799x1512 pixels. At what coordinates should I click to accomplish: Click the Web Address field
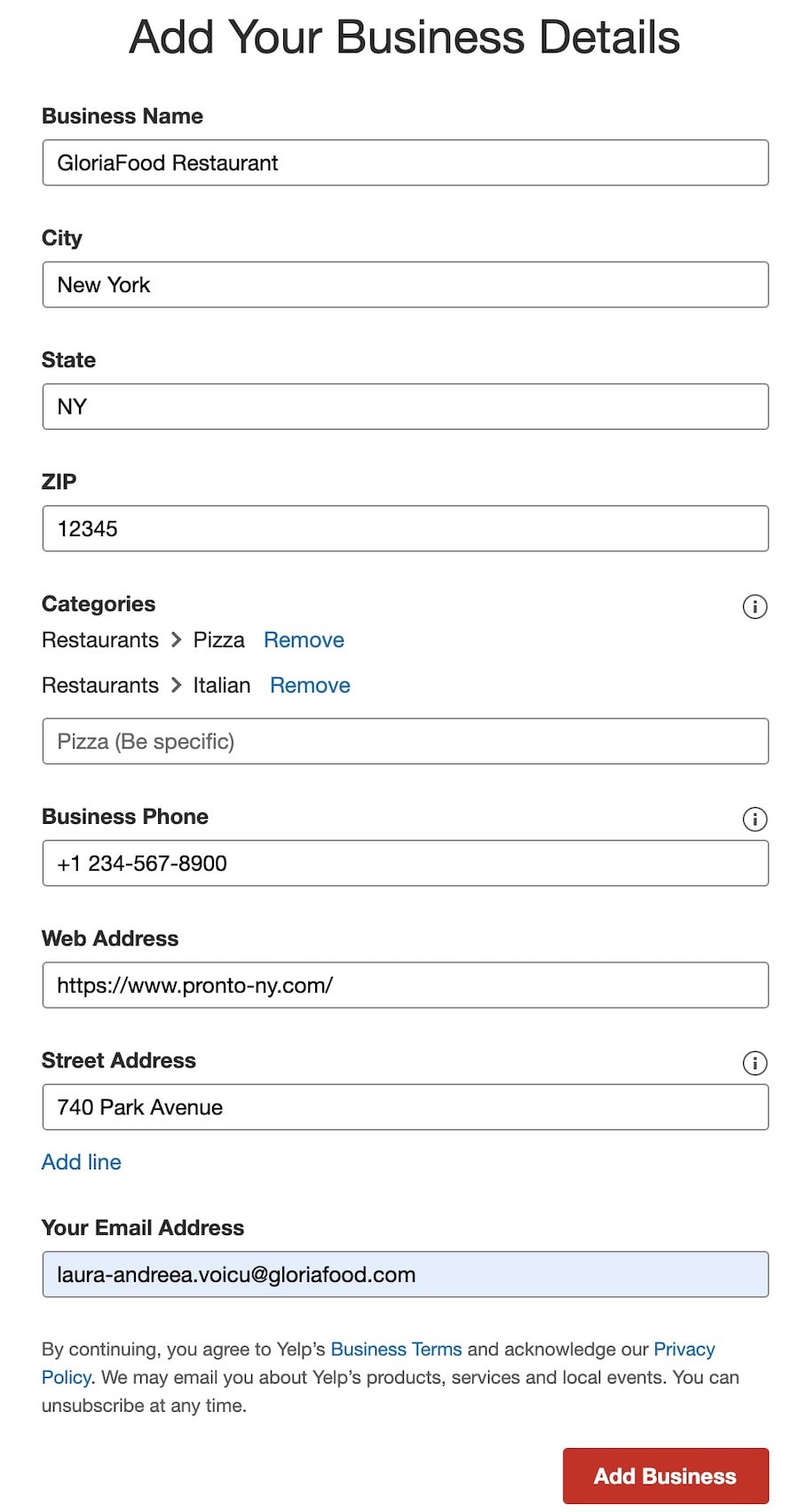click(x=405, y=986)
